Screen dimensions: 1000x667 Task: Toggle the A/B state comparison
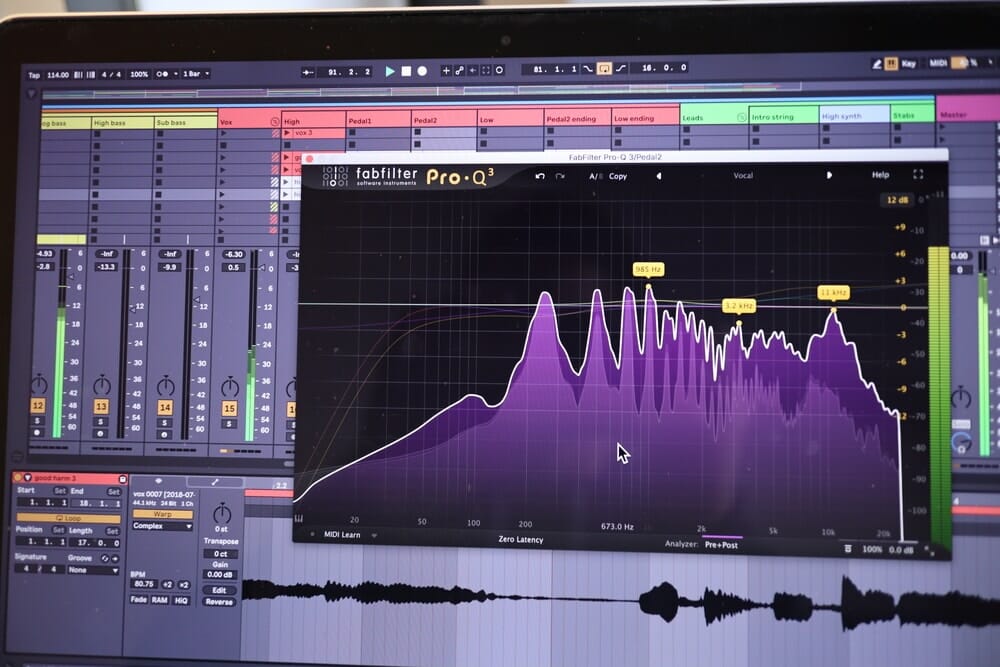tap(595, 176)
